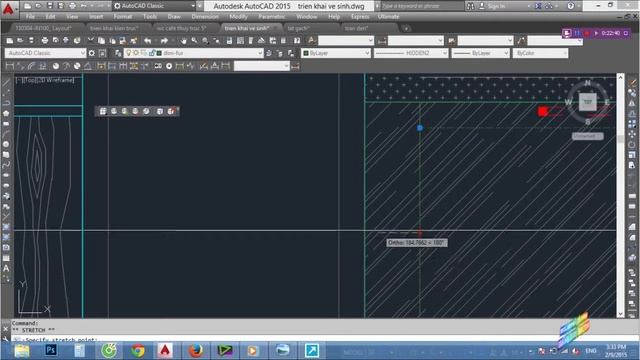Image resolution: width=640 pixels, height=360 pixels.
Task: Click the Help question mark button
Action: click(x=571, y=6)
